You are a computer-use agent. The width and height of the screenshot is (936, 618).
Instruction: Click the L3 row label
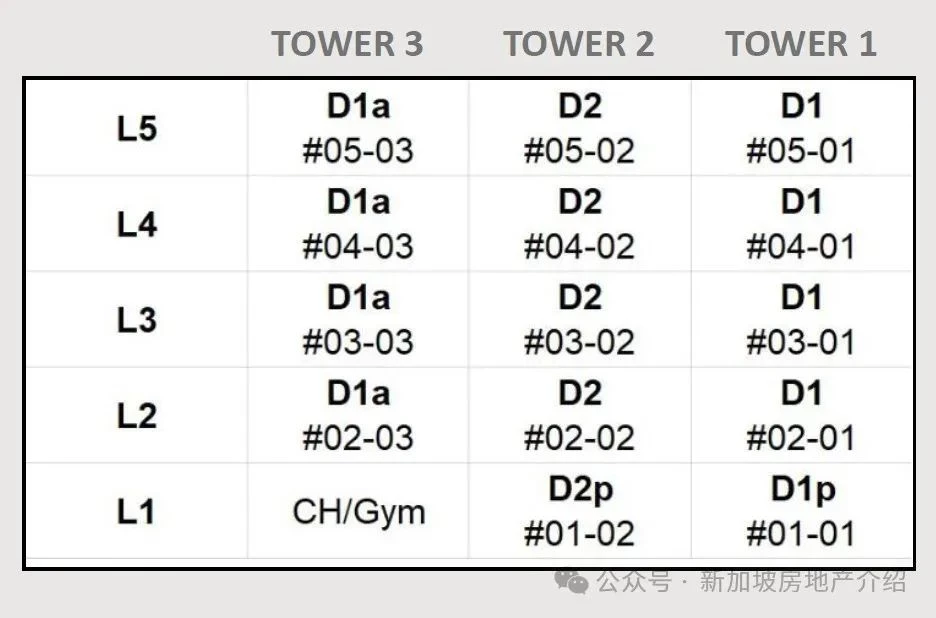pyautogui.click(x=137, y=320)
